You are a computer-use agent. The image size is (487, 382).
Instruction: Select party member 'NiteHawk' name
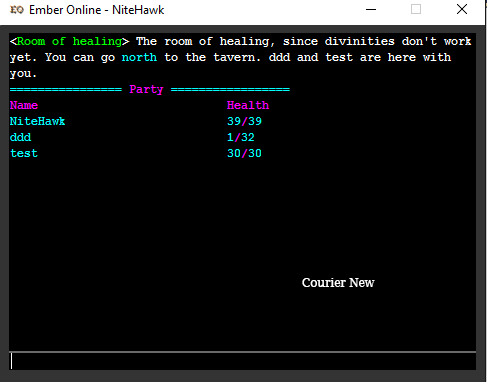click(37, 121)
